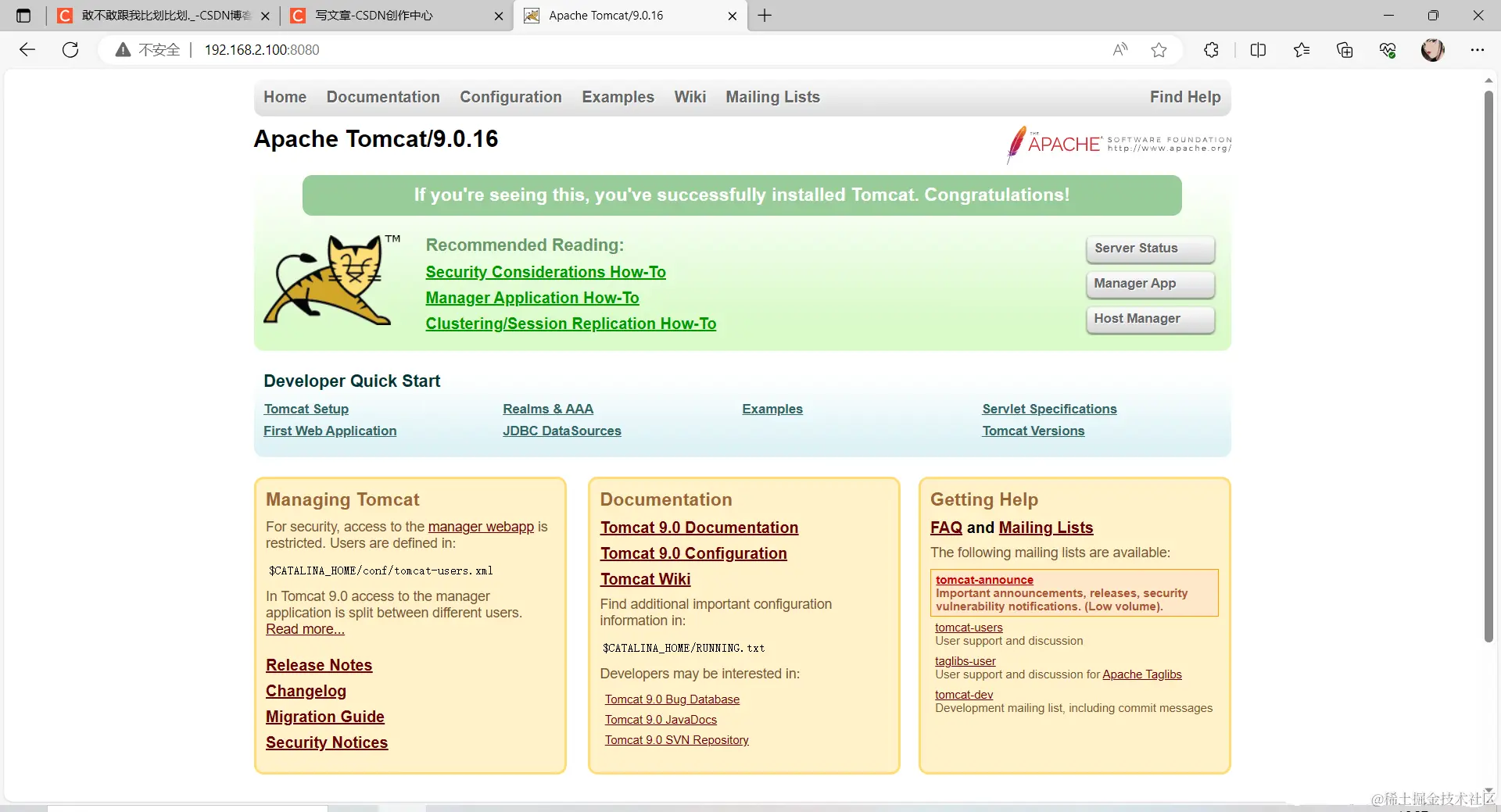Open the Servlet Specifications link
The image size is (1501, 812).
pos(1049,409)
